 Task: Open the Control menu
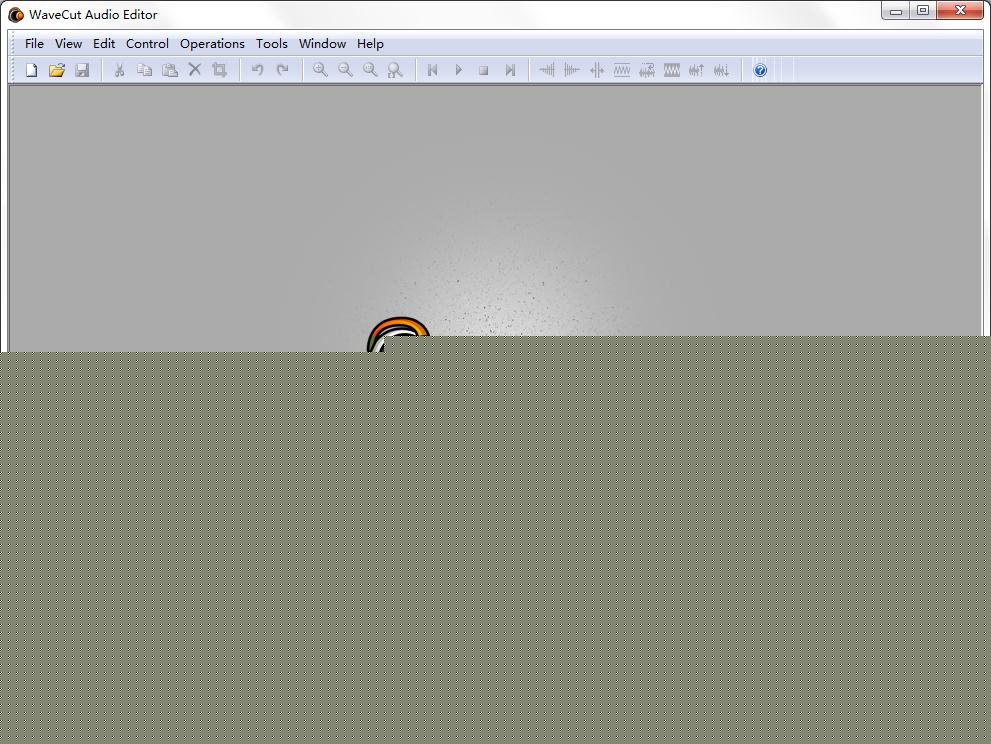coord(147,44)
